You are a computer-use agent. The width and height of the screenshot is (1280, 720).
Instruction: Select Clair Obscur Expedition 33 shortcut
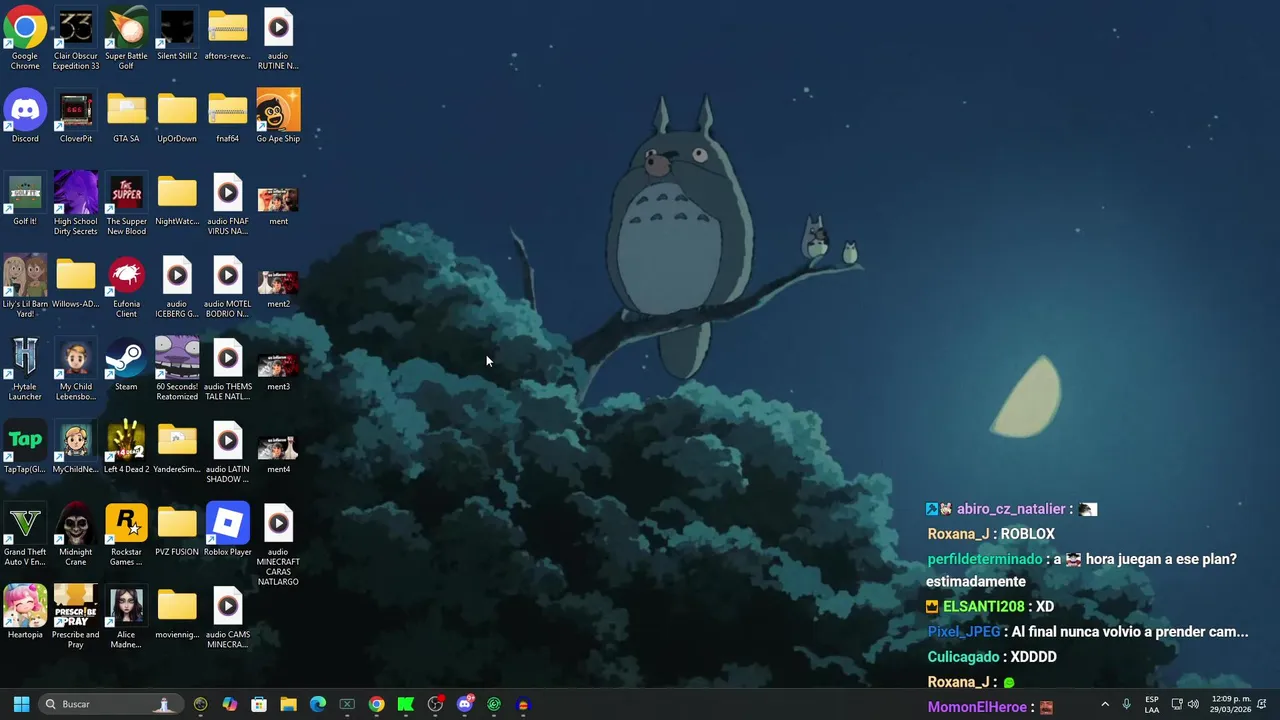[x=76, y=39]
